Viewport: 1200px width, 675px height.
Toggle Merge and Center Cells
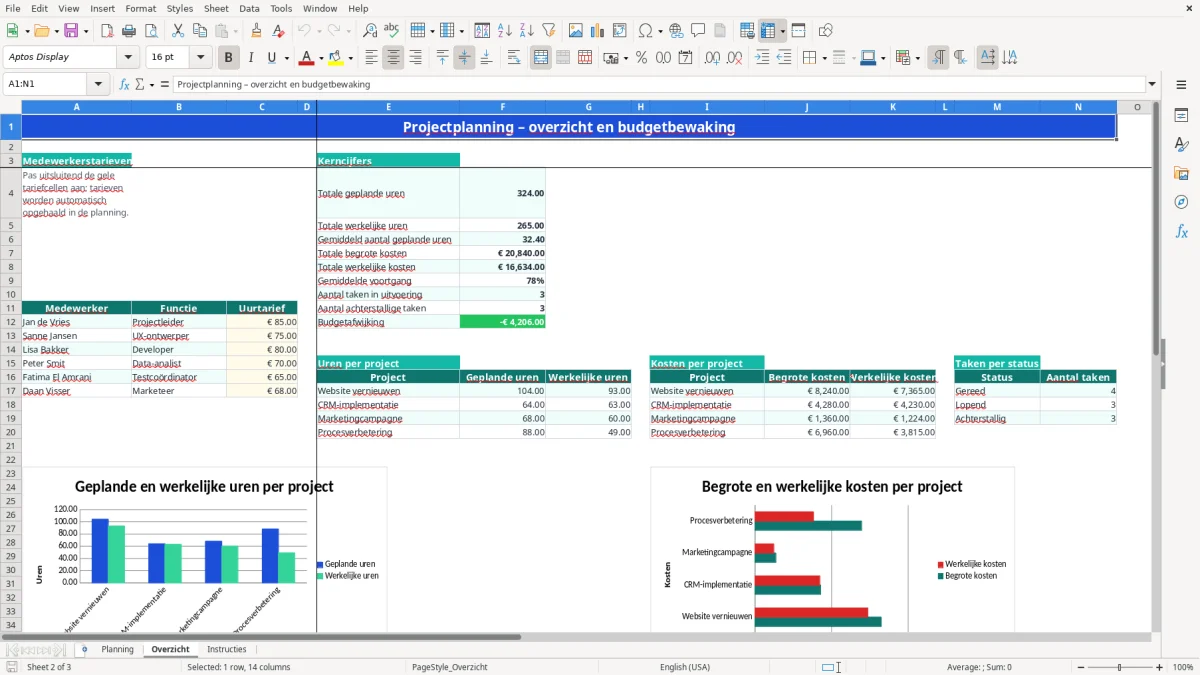541,58
